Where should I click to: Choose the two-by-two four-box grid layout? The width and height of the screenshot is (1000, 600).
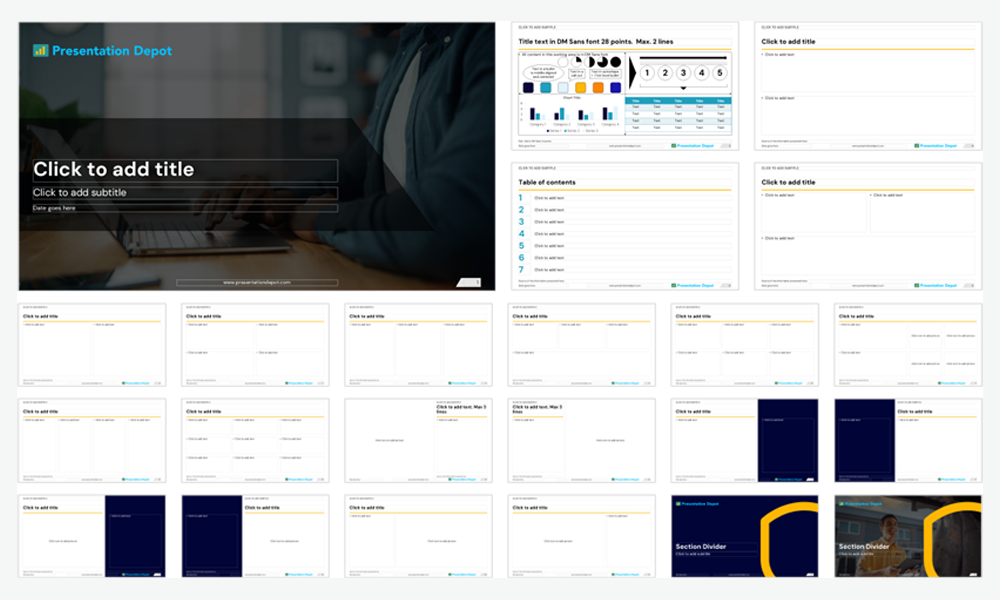(255, 345)
